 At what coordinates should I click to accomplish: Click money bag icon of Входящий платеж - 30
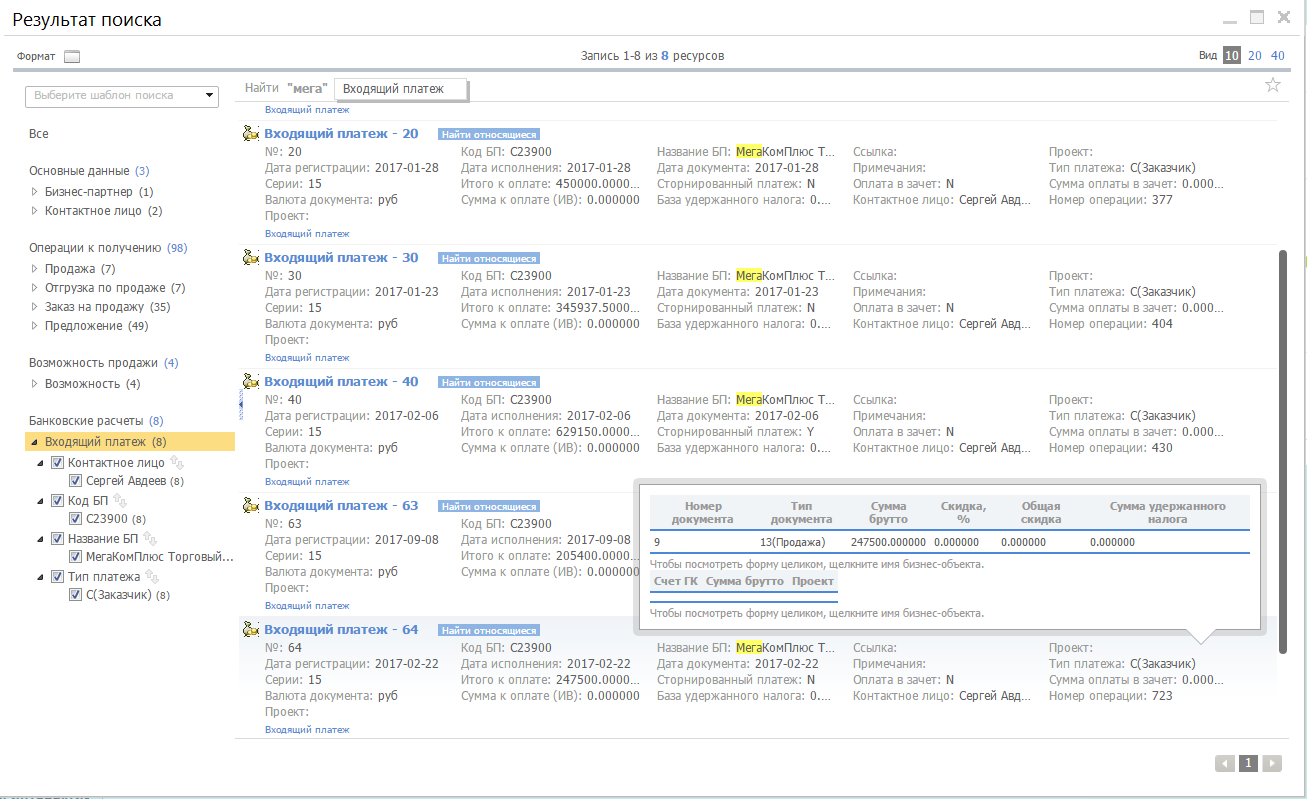point(251,258)
